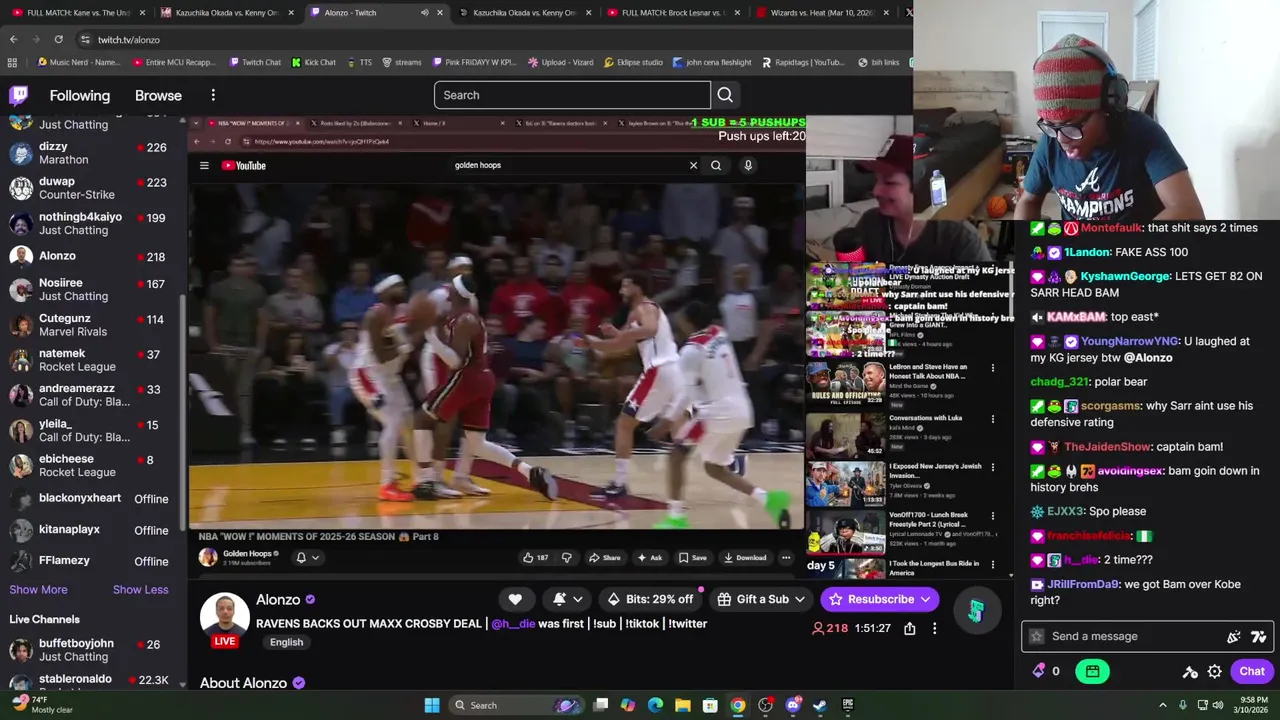Image resolution: width=1280 pixels, height=720 pixels.
Task: Open the Twitch more options dots menu
Action: coord(213,95)
